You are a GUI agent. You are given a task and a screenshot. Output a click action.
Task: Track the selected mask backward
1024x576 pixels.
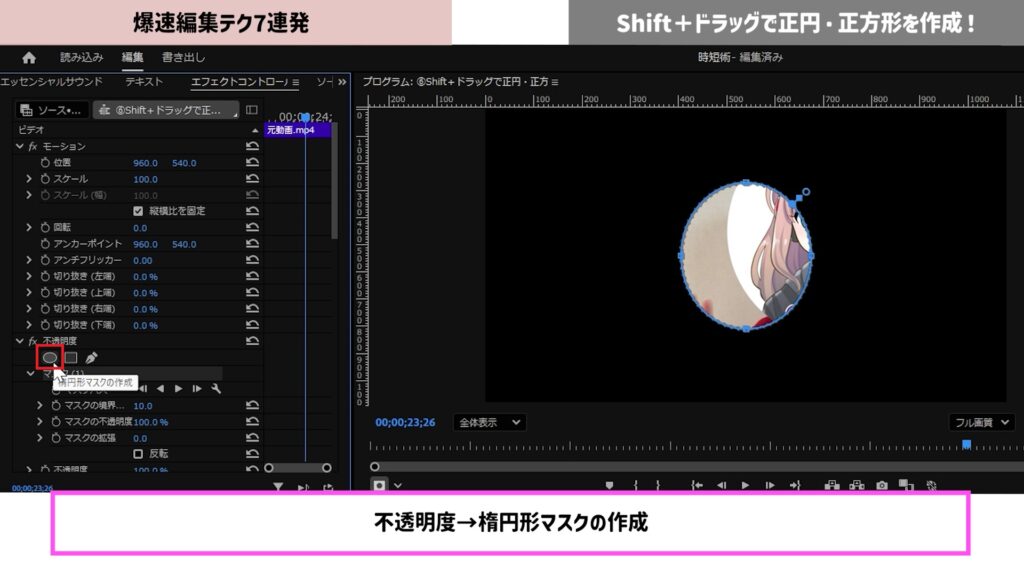(x=160, y=389)
